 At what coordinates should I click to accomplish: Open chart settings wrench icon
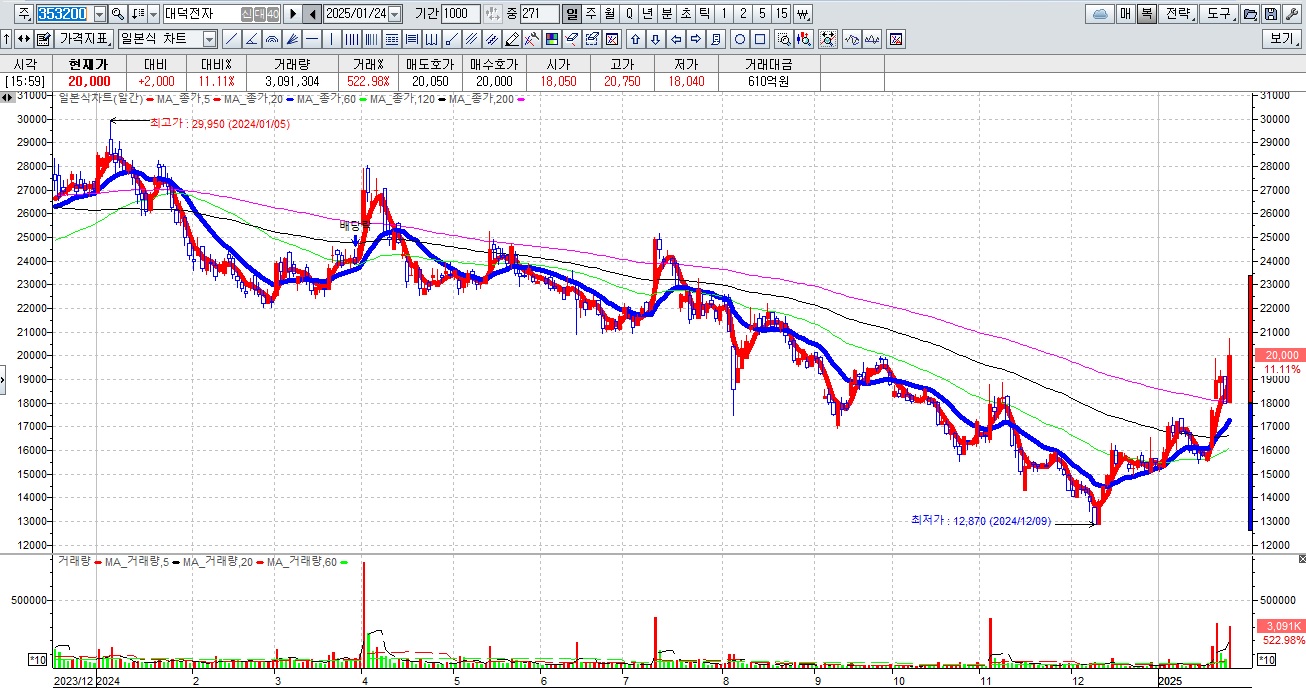click(1291, 14)
